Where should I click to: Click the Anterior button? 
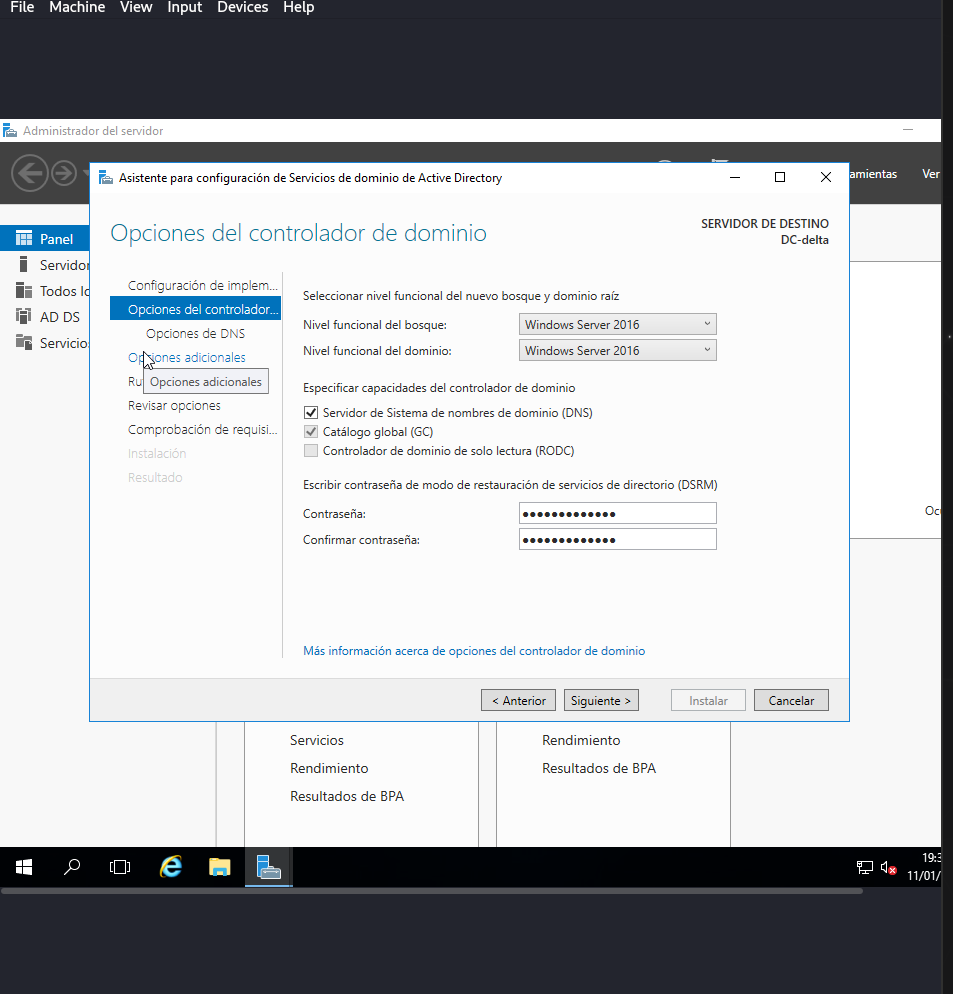pyautogui.click(x=519, y=700)
